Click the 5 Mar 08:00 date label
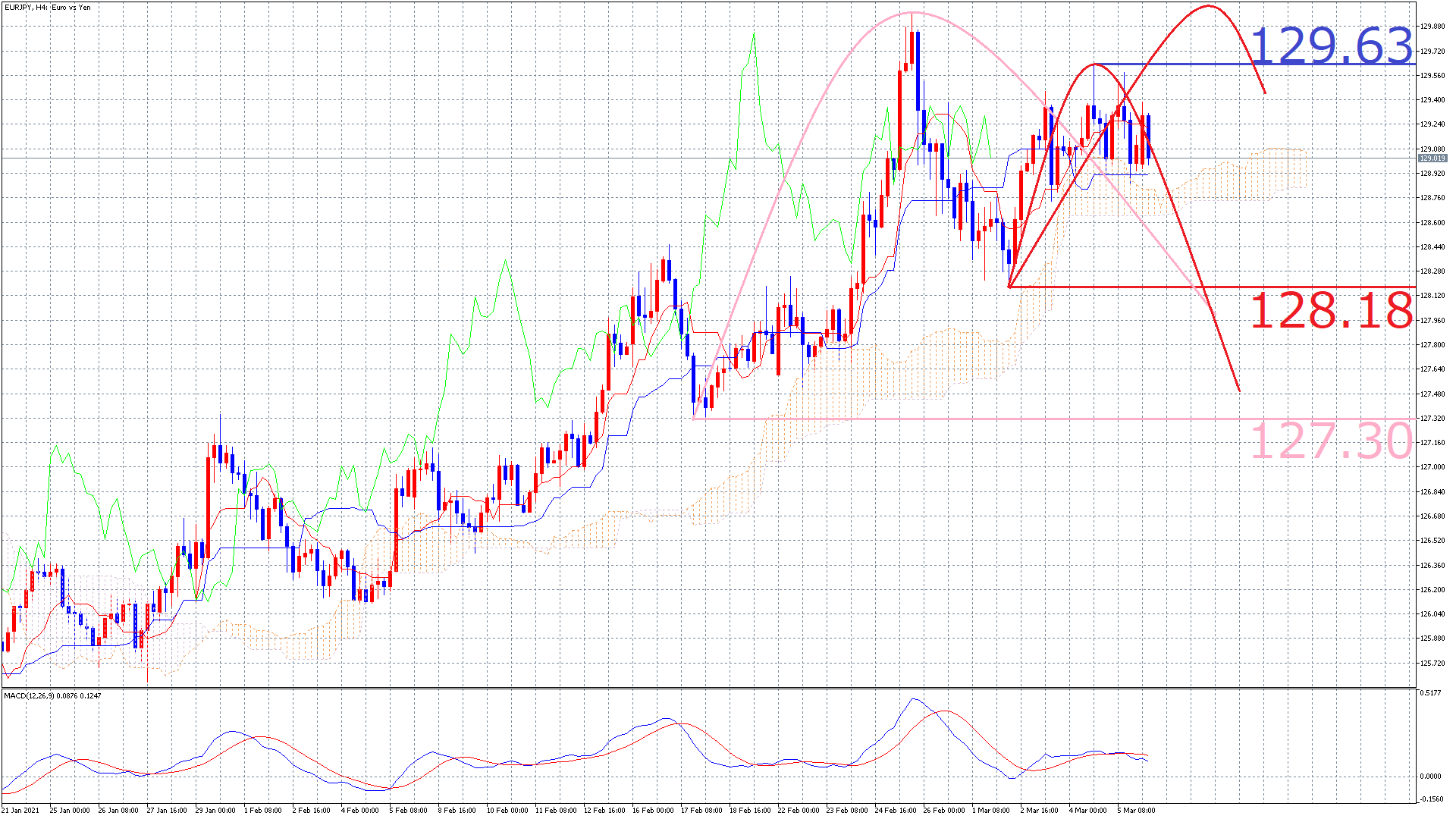Screen dimensions: 1456x819 point(1136,810)
